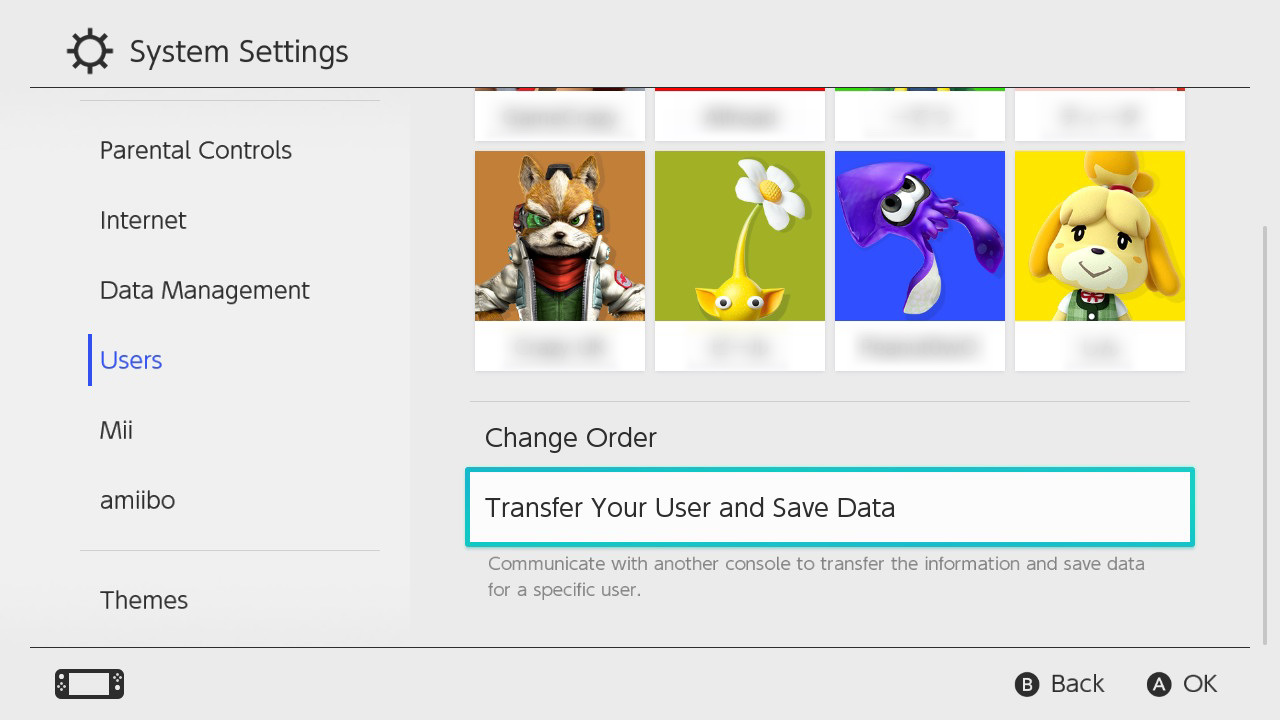Click the Switch console controller icon

click(89, 684)
